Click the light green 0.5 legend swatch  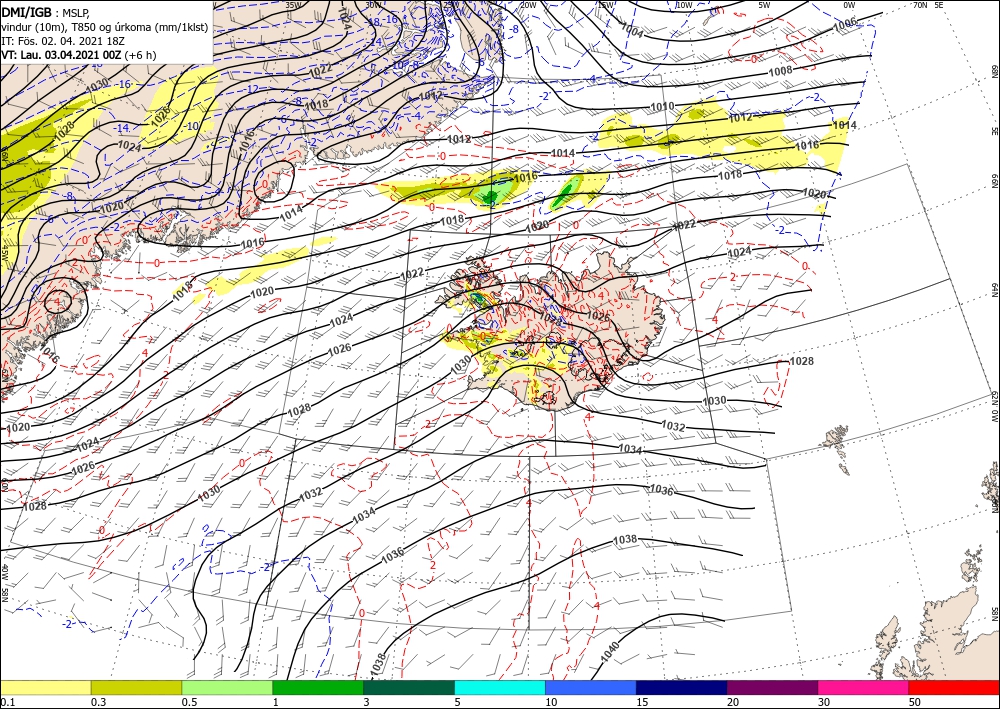pos(227,687)
